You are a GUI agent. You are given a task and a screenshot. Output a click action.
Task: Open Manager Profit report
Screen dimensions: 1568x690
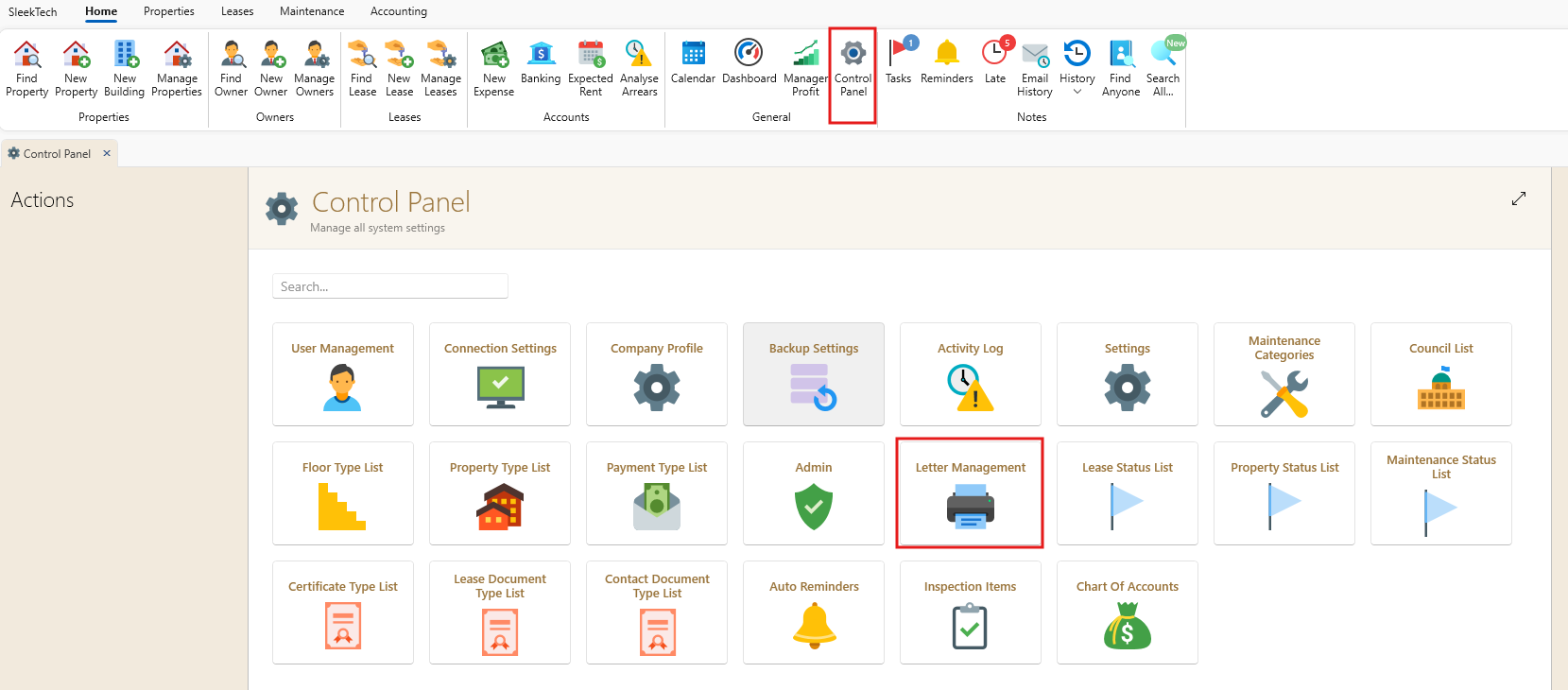(x=805, y=69)
